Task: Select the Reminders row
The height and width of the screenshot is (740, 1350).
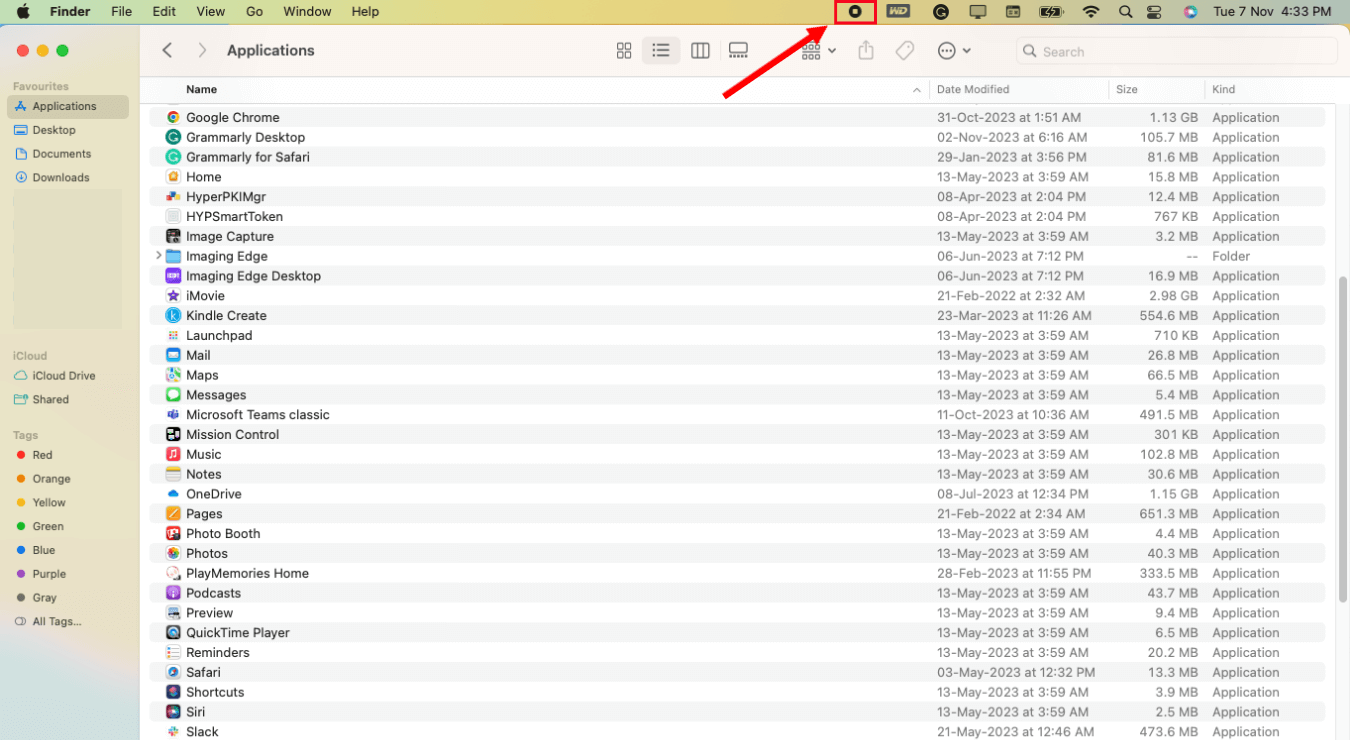Action: pos(738,652)
